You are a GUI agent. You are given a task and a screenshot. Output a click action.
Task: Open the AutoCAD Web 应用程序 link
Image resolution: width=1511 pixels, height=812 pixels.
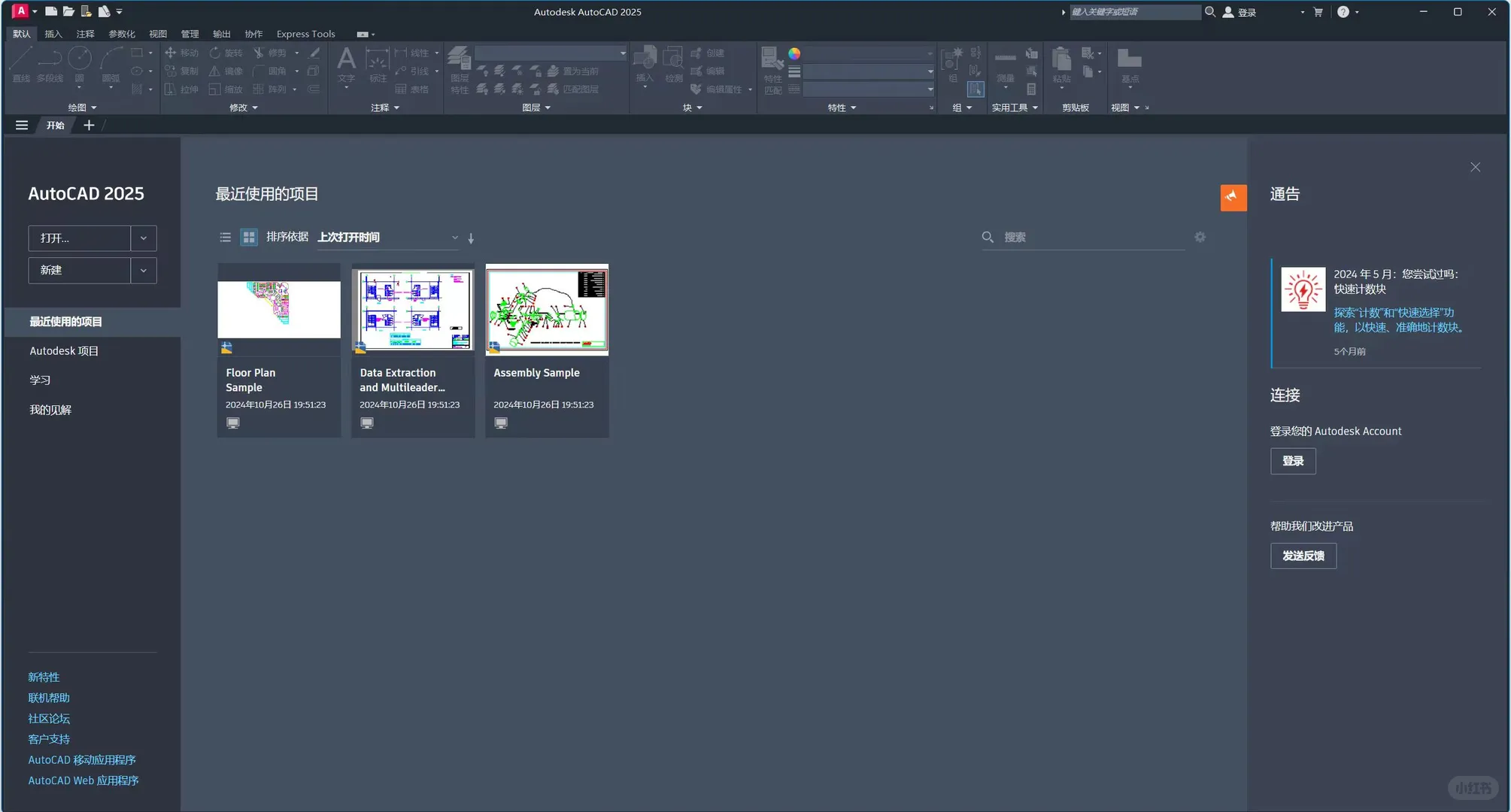pos(83,780)
